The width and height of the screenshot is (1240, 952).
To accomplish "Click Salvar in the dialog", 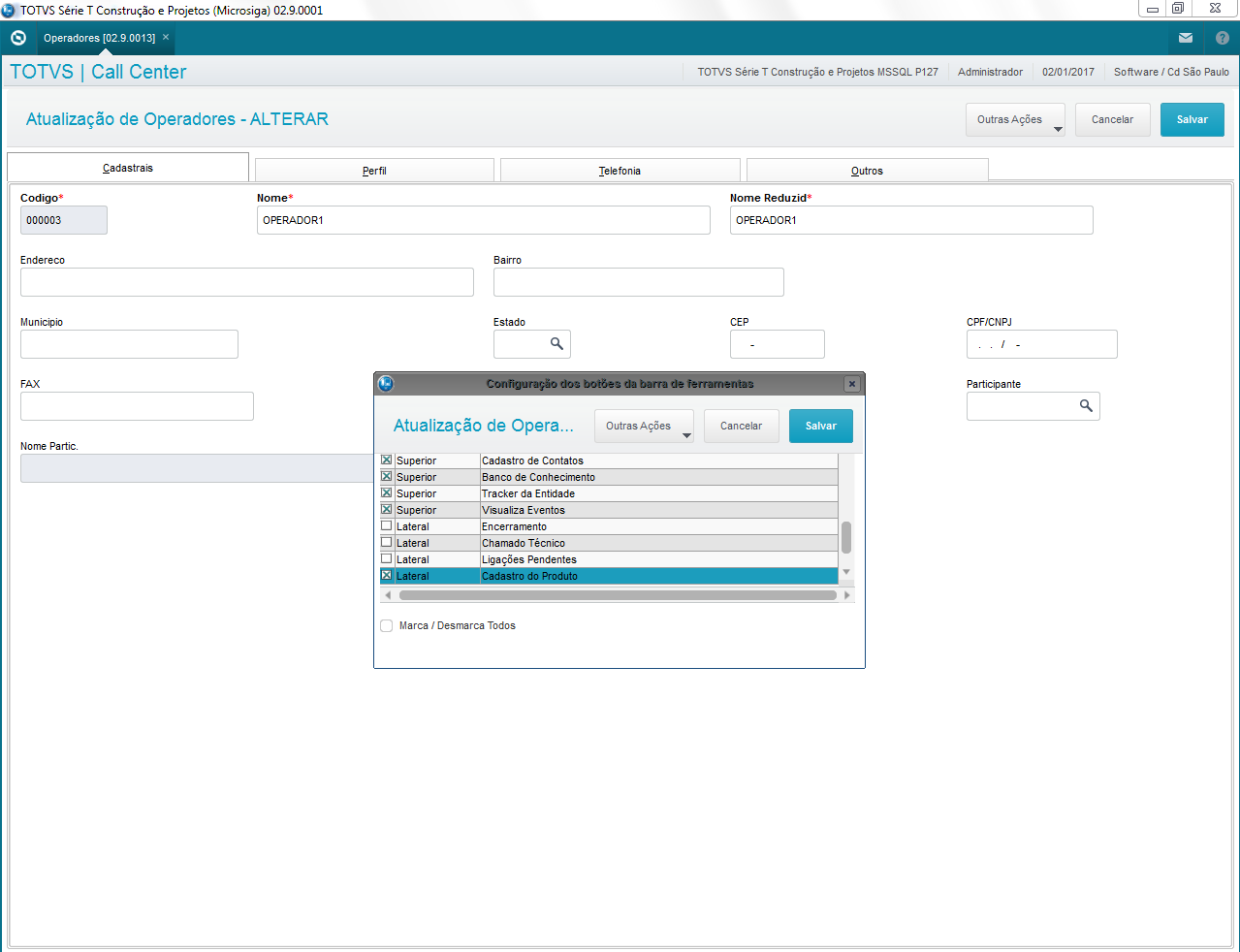I will [821, 427].
